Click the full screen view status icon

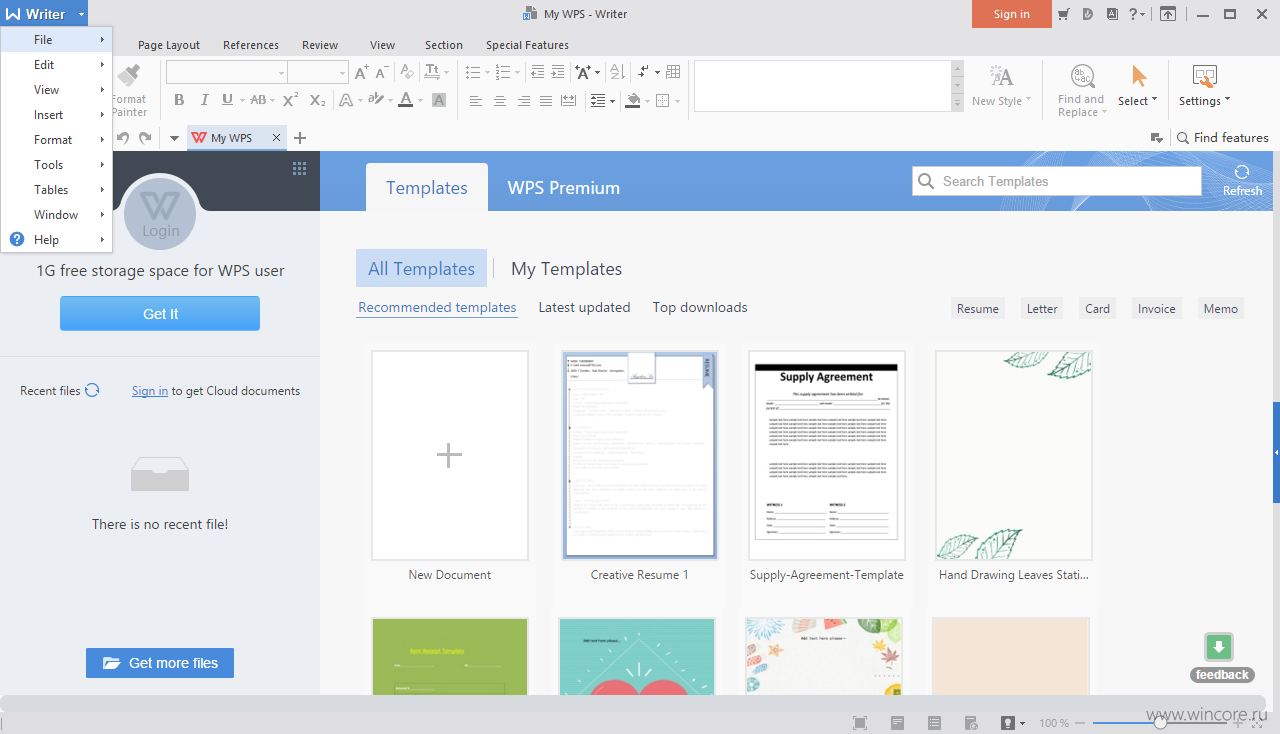point(860,722)
